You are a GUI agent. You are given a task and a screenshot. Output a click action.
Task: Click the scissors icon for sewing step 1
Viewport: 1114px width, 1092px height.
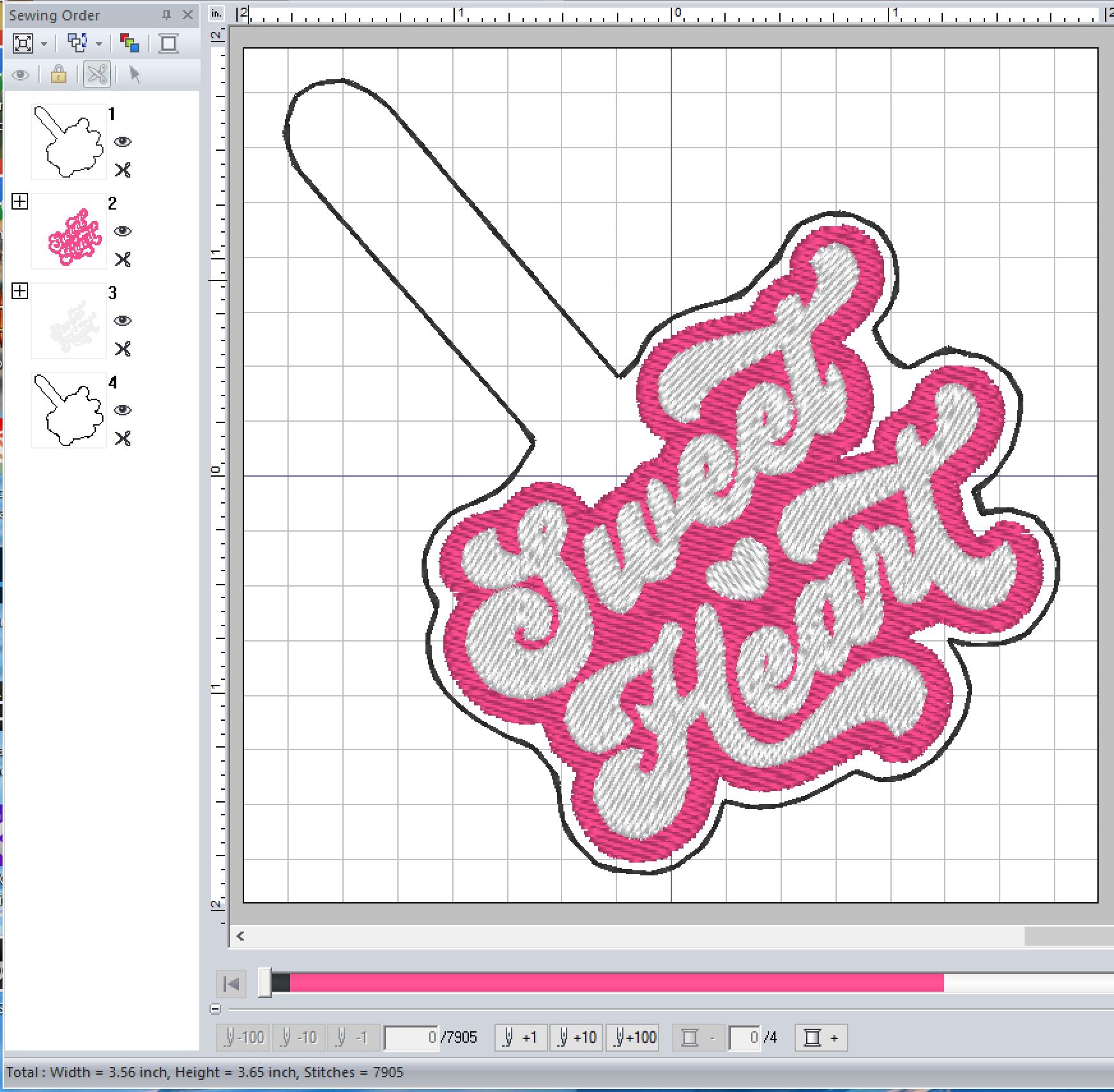(123, 170)
